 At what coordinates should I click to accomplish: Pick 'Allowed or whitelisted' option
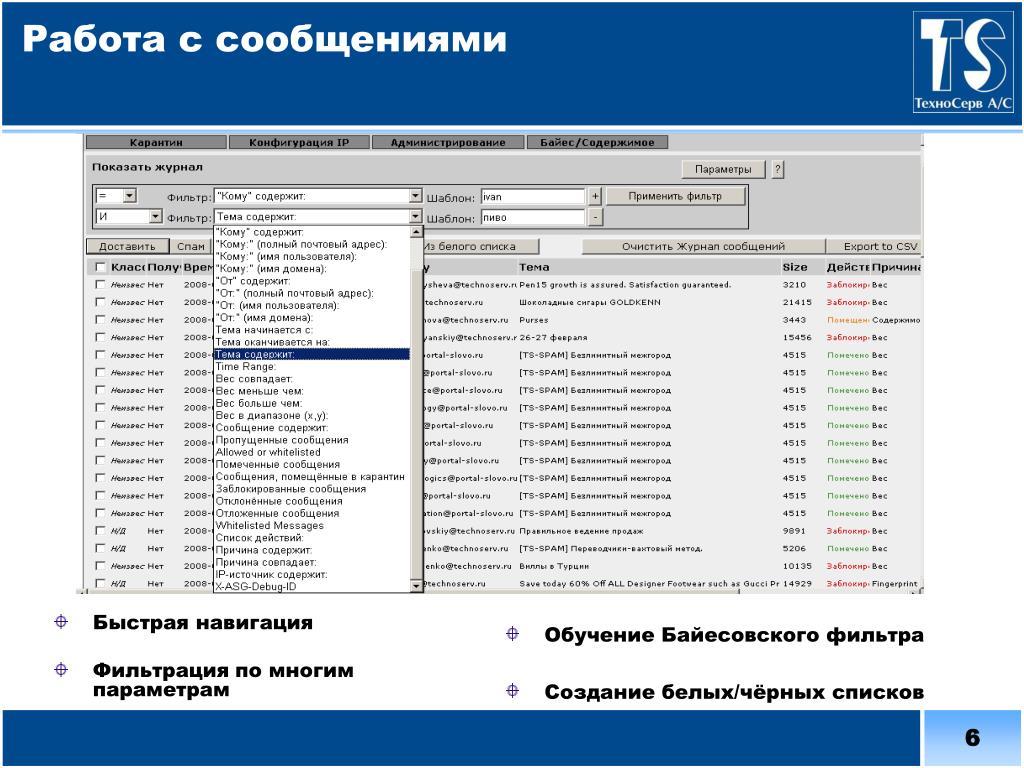tap(312, 452)
